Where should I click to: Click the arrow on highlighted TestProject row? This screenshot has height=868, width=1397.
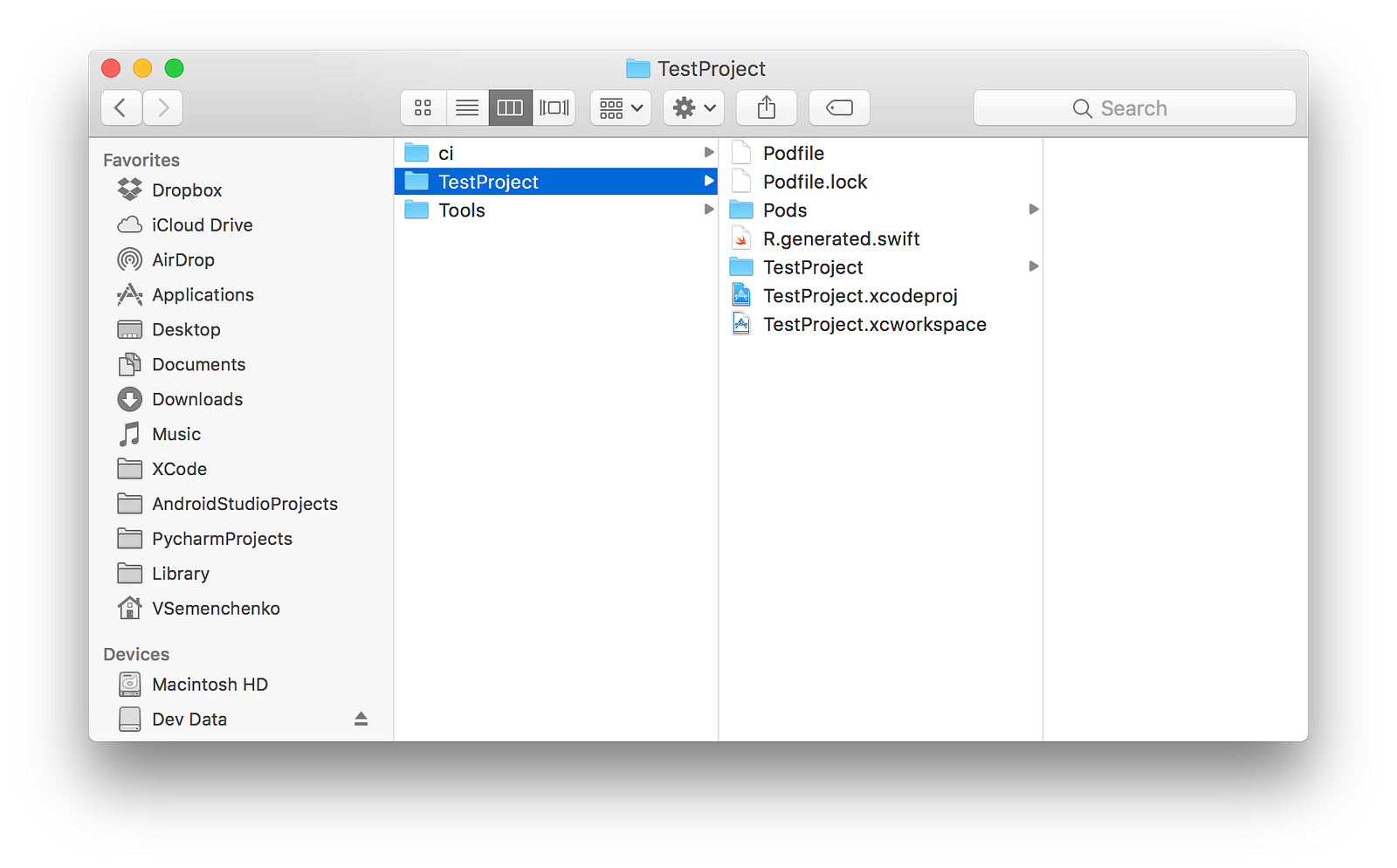pyautogui.click(x=709, y=182)
